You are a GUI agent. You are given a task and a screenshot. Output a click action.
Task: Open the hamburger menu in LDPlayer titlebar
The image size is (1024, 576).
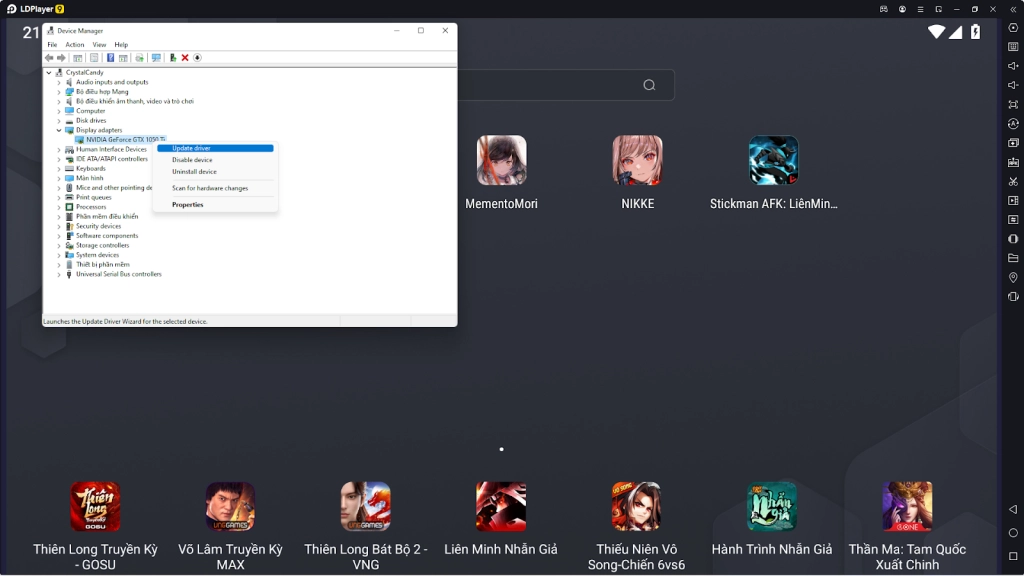tap(920, 9)
